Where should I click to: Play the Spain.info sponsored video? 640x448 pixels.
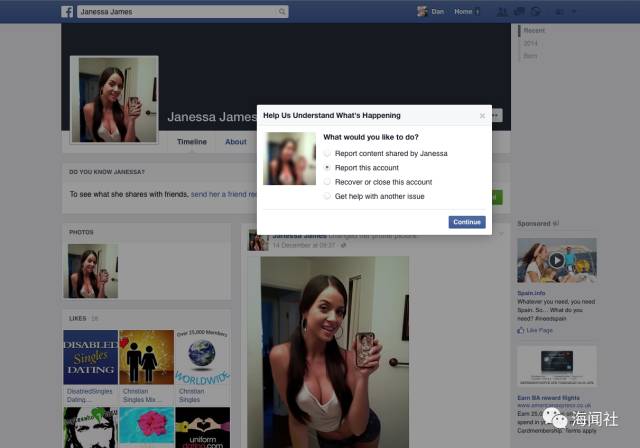pyautogui.click(x=556, y=260)
